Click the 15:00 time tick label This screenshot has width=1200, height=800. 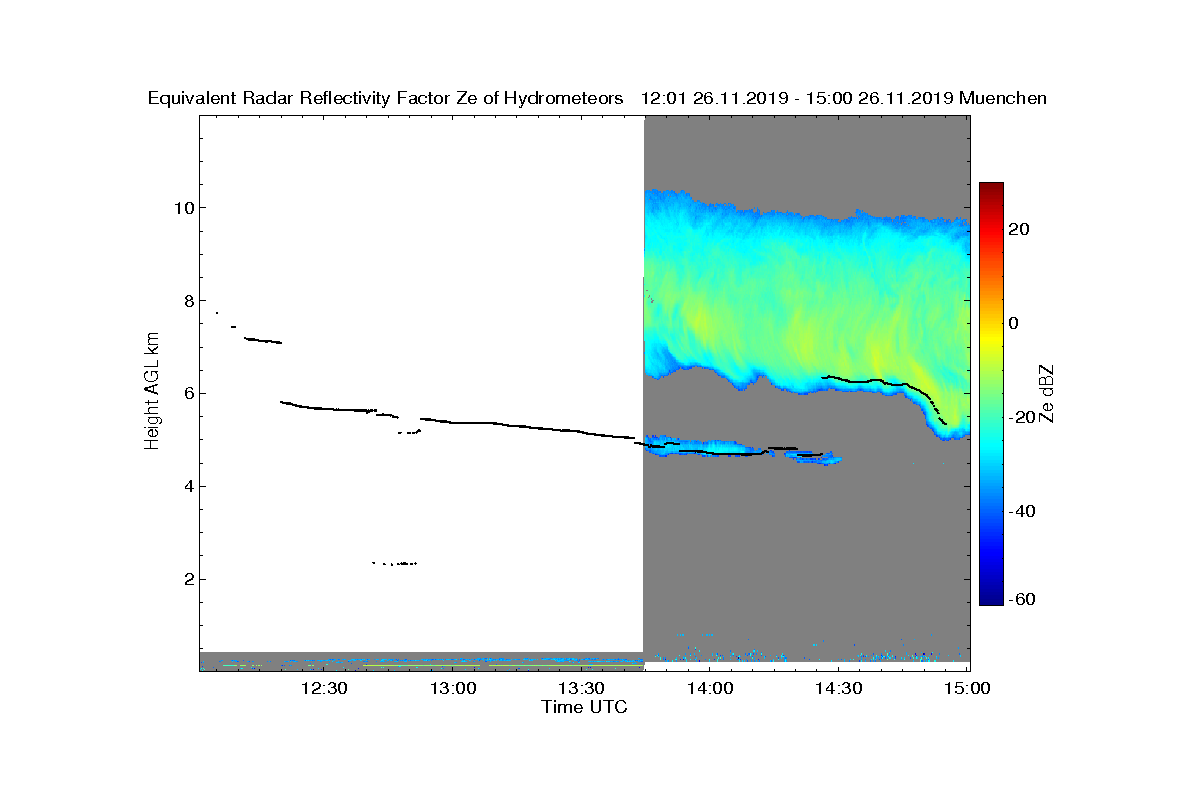pyautogui.click(x=967, y=688)
